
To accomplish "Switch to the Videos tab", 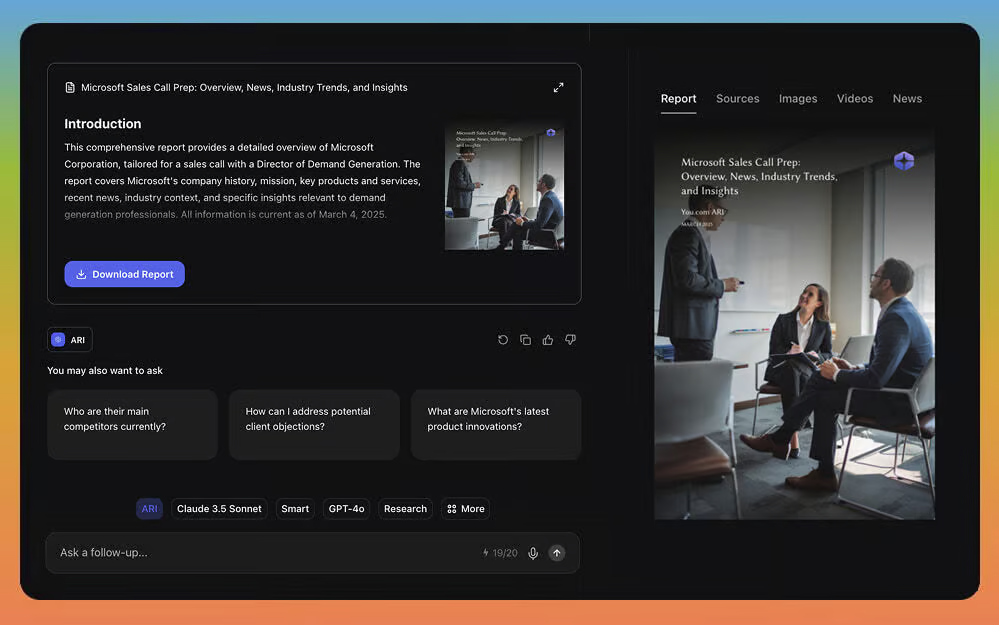I will point(854,99).
